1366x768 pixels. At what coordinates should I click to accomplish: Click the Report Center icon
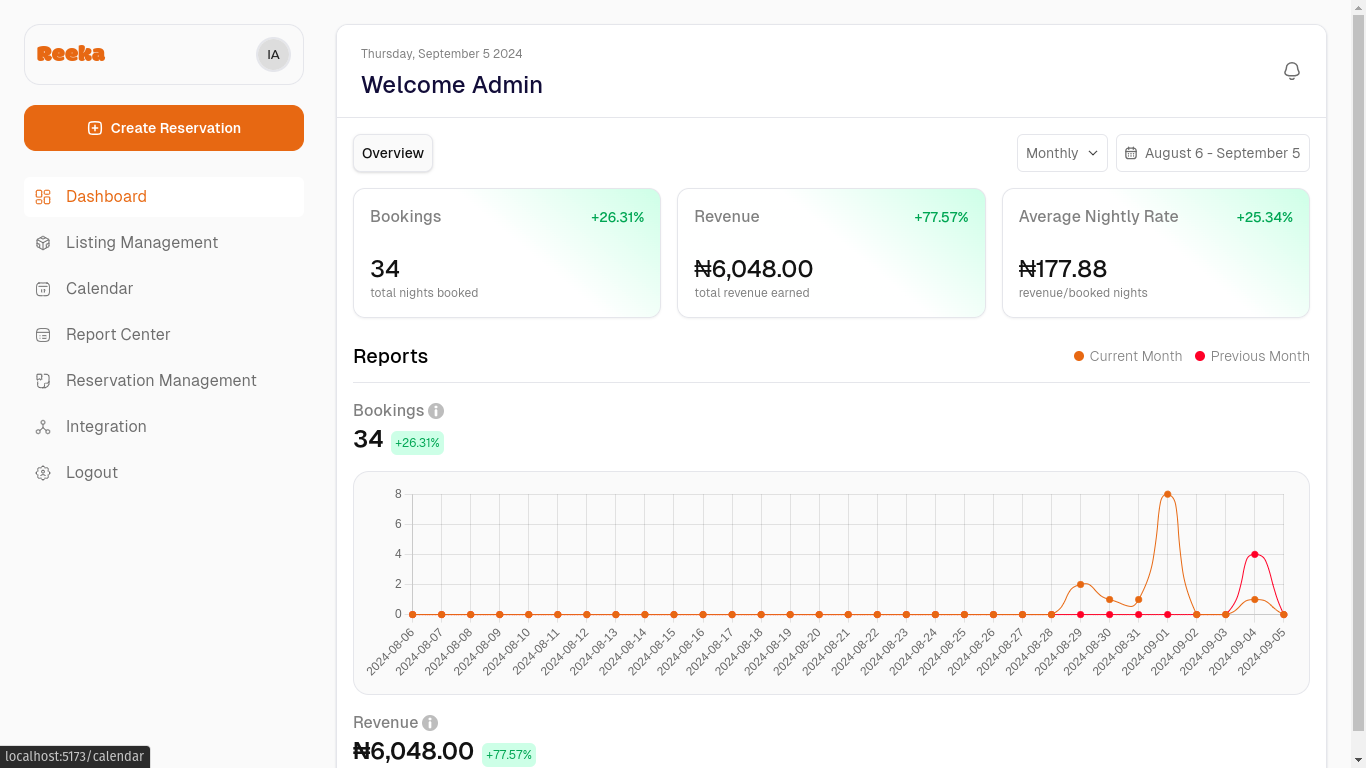pyautogui.click(x=43, y=335)
